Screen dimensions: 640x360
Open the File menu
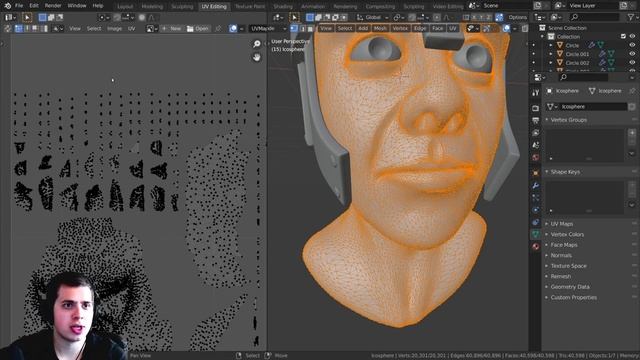click(x=19, y=6)
